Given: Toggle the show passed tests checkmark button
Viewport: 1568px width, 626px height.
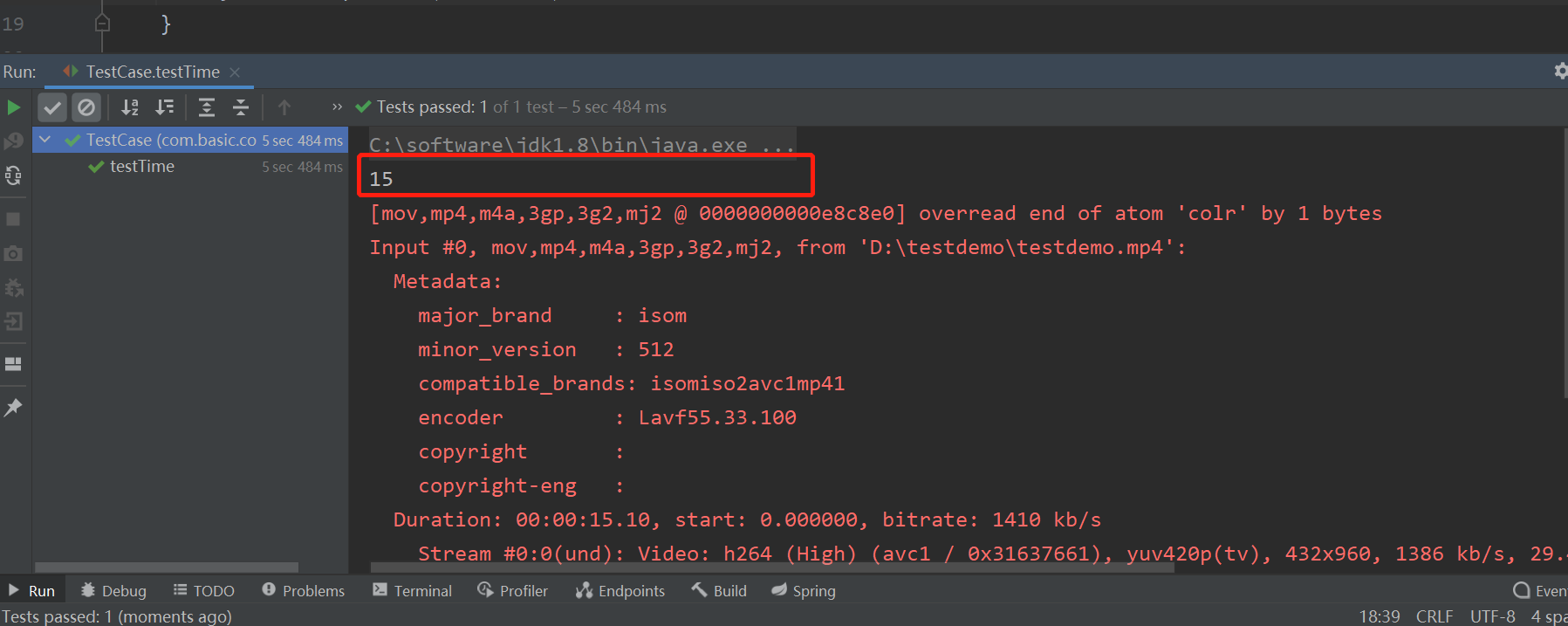Looking at the screenshot, I should pyautogui.click(x=52, y=107).
